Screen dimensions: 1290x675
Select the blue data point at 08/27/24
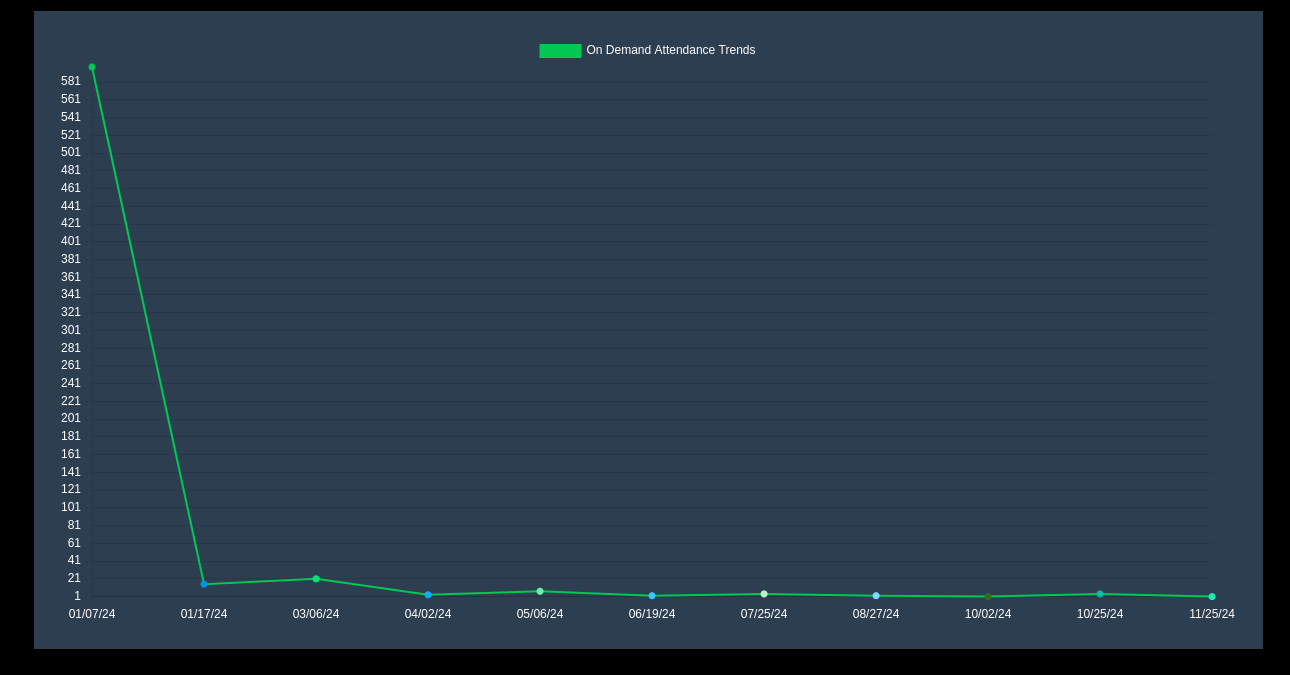[x=875, y=595]
